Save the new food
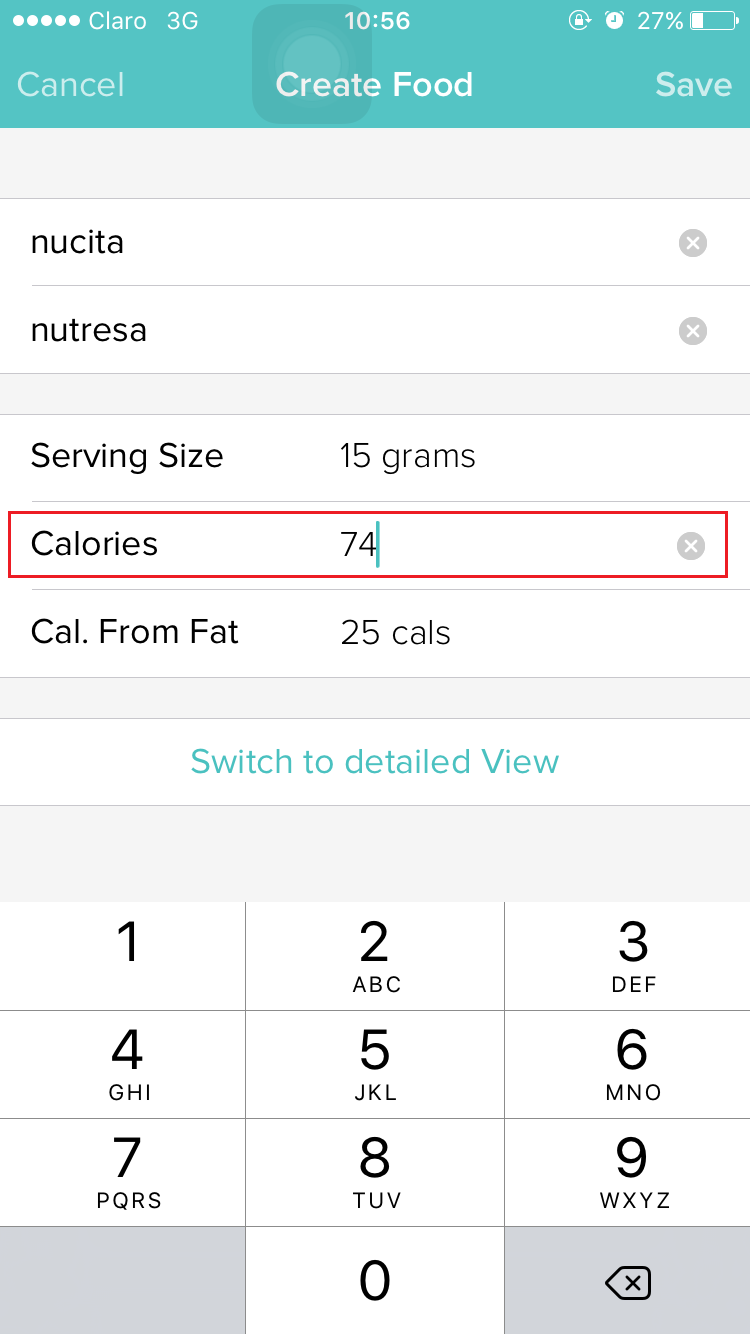 point(693,85)
